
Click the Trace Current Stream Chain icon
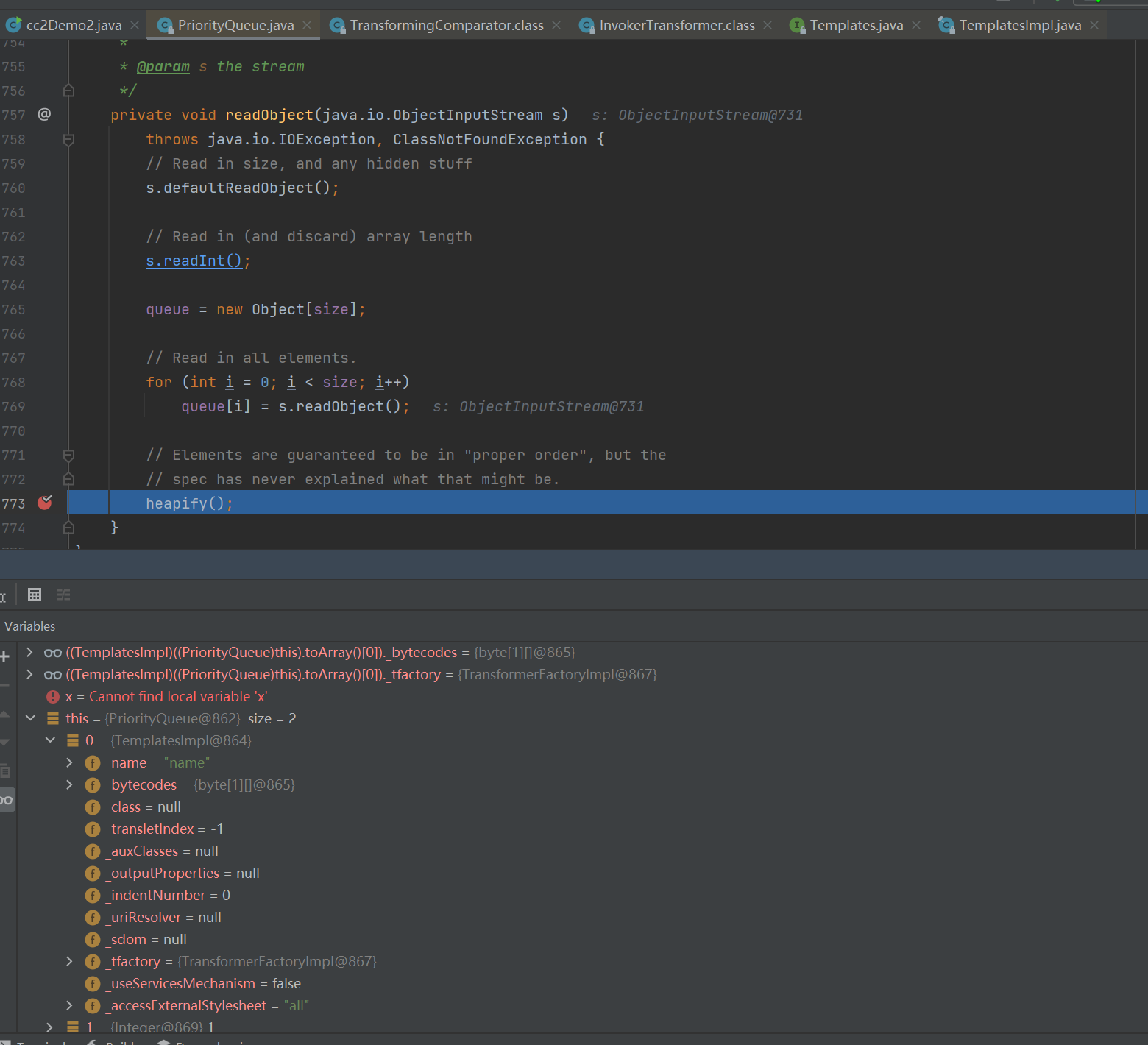(63, 595)
